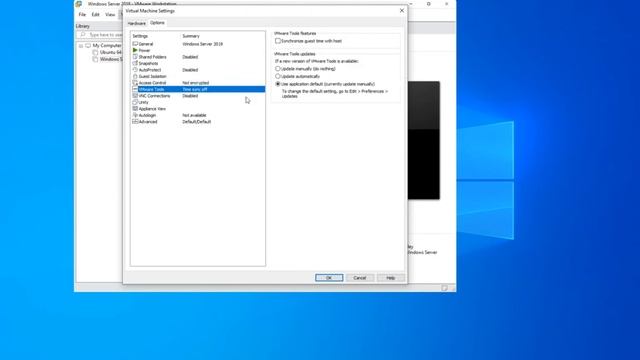Click the My Computer monitor icon
The width and height of the screenshot is (640, 360).
[88, 46]
